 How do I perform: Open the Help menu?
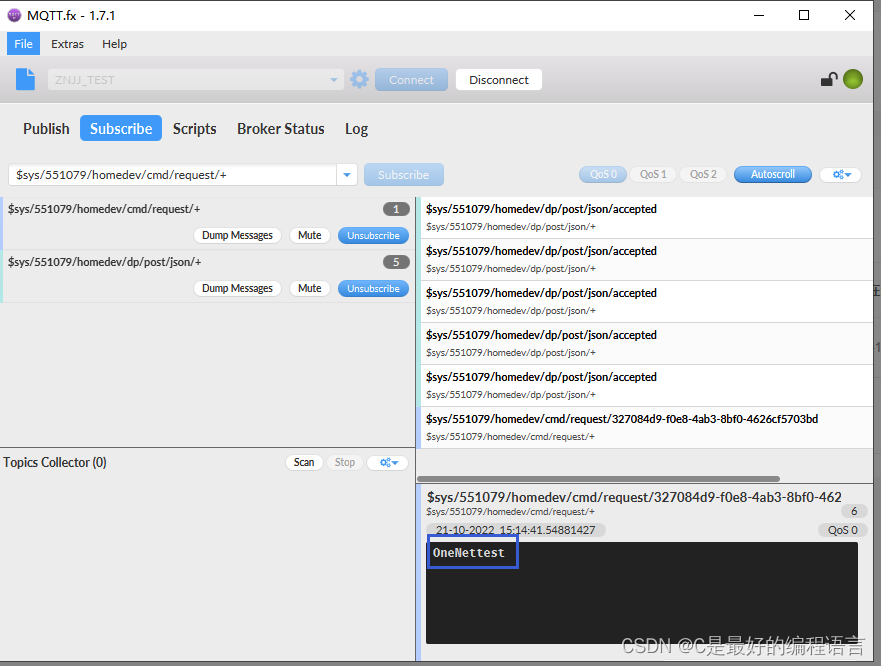point(114,44)
